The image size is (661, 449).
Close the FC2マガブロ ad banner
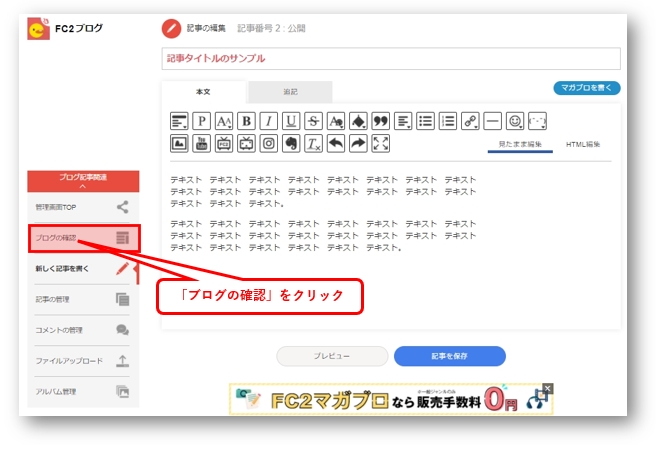(x=547, y=388)
